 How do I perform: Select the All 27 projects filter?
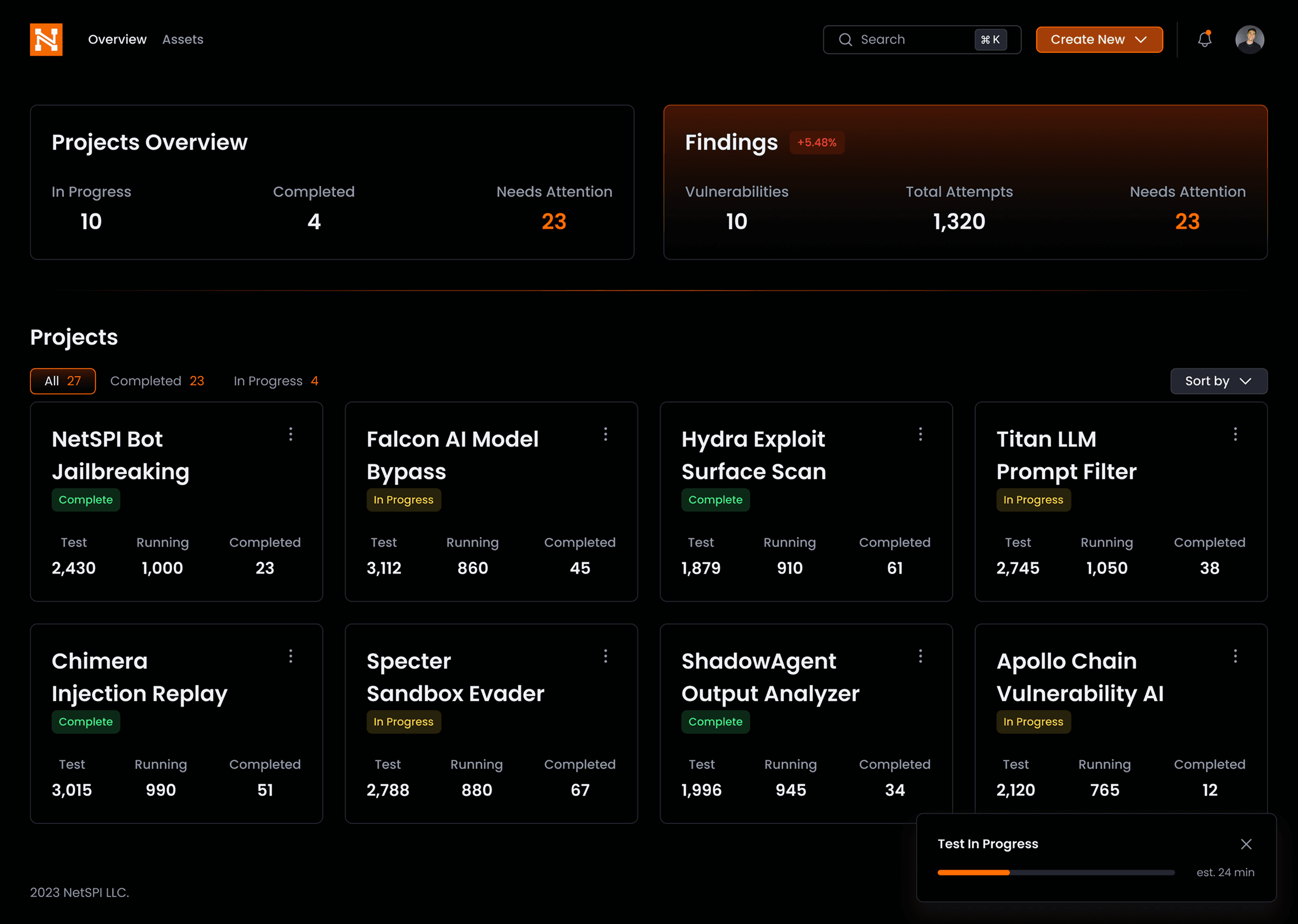click(x=63, y=381)
